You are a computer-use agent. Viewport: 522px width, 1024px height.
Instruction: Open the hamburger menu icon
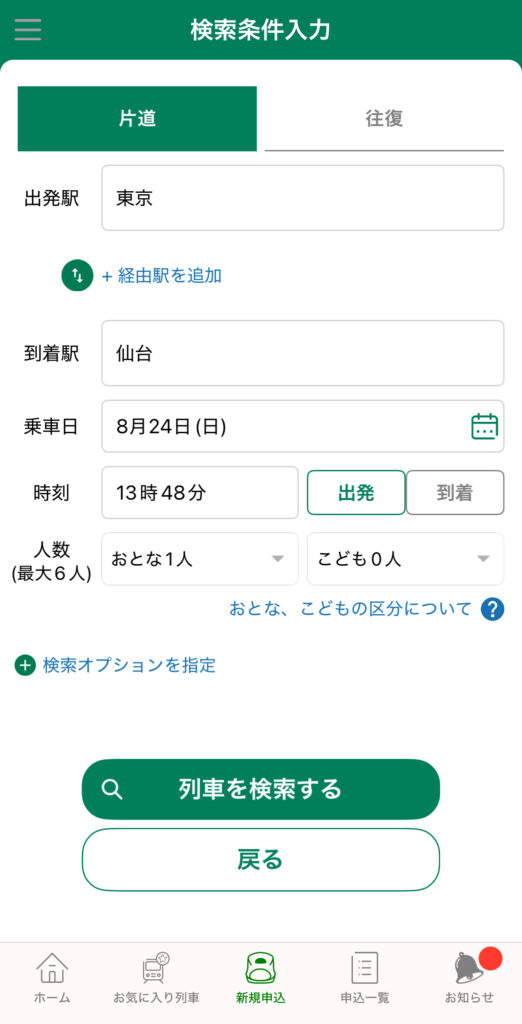[27, 30]
